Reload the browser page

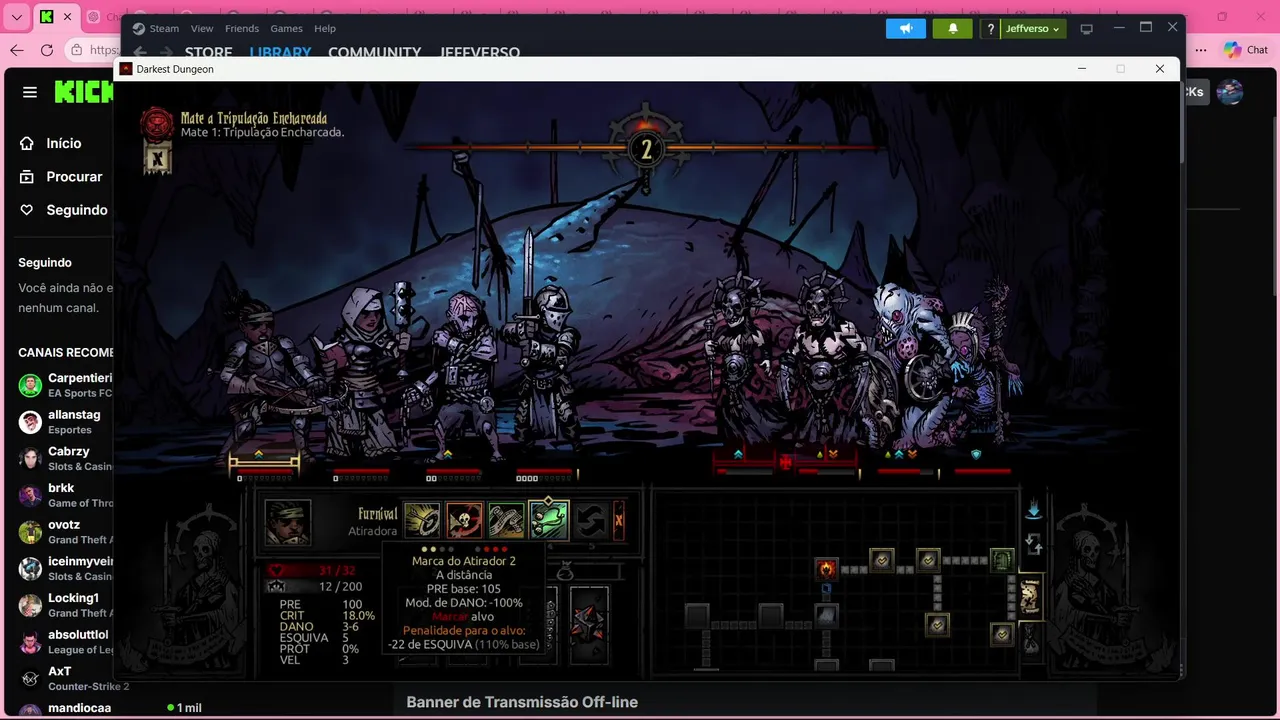[47, 50]
